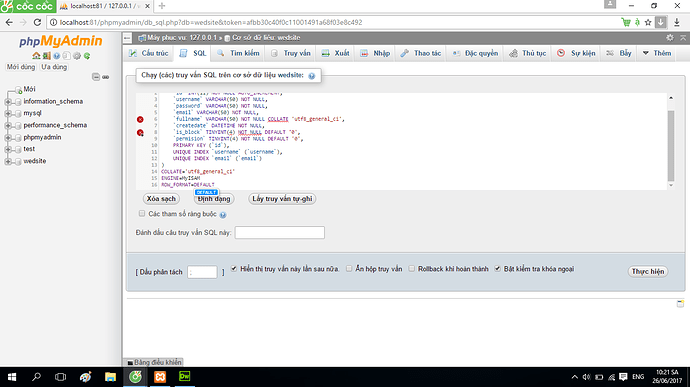Open the navigation settings gear icon in sidebar

[x=77, y=56]
